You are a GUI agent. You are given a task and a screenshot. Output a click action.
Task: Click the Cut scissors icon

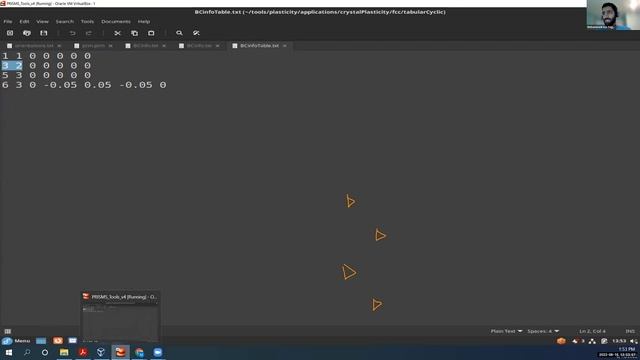pos(118,33)
